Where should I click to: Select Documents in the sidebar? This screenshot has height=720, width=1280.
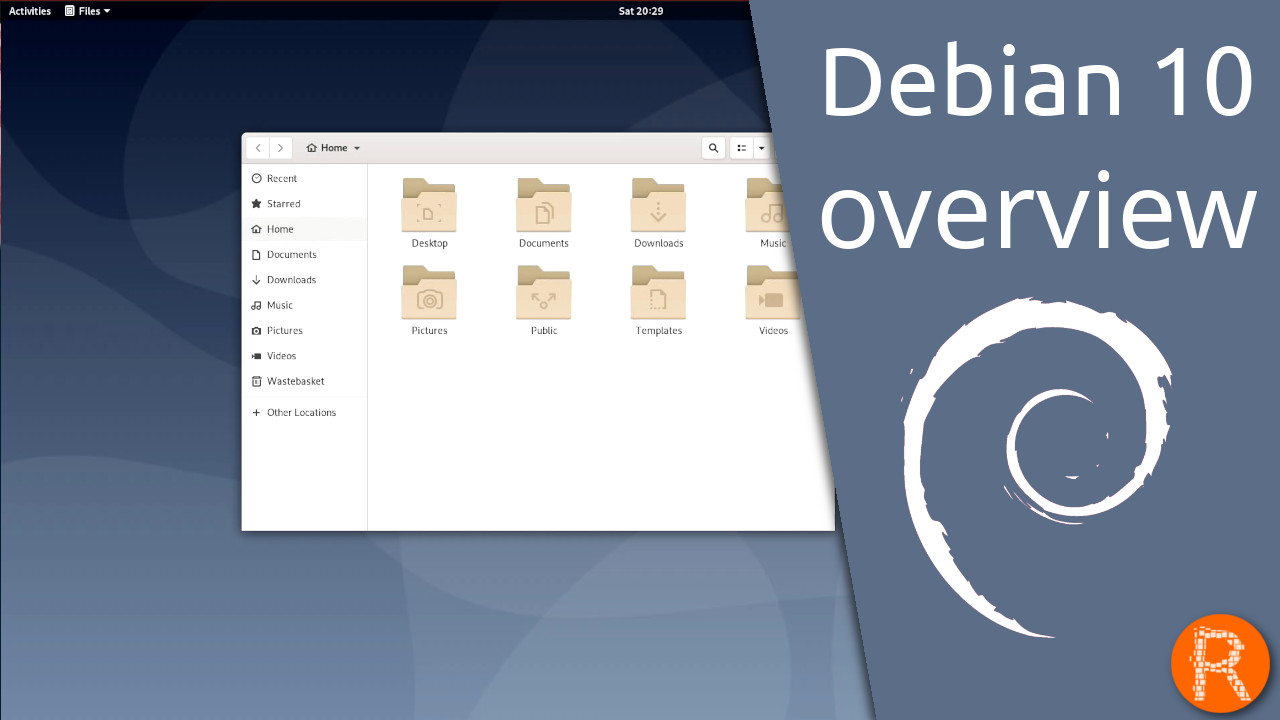304,254
